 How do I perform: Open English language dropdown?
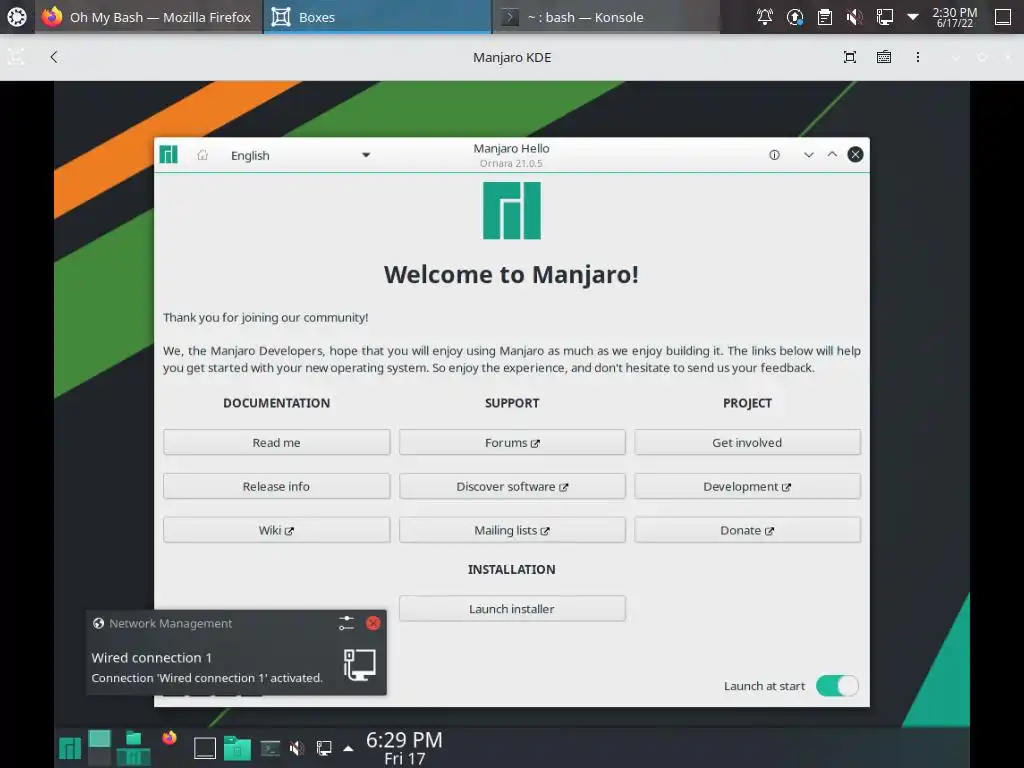(300, 155)
